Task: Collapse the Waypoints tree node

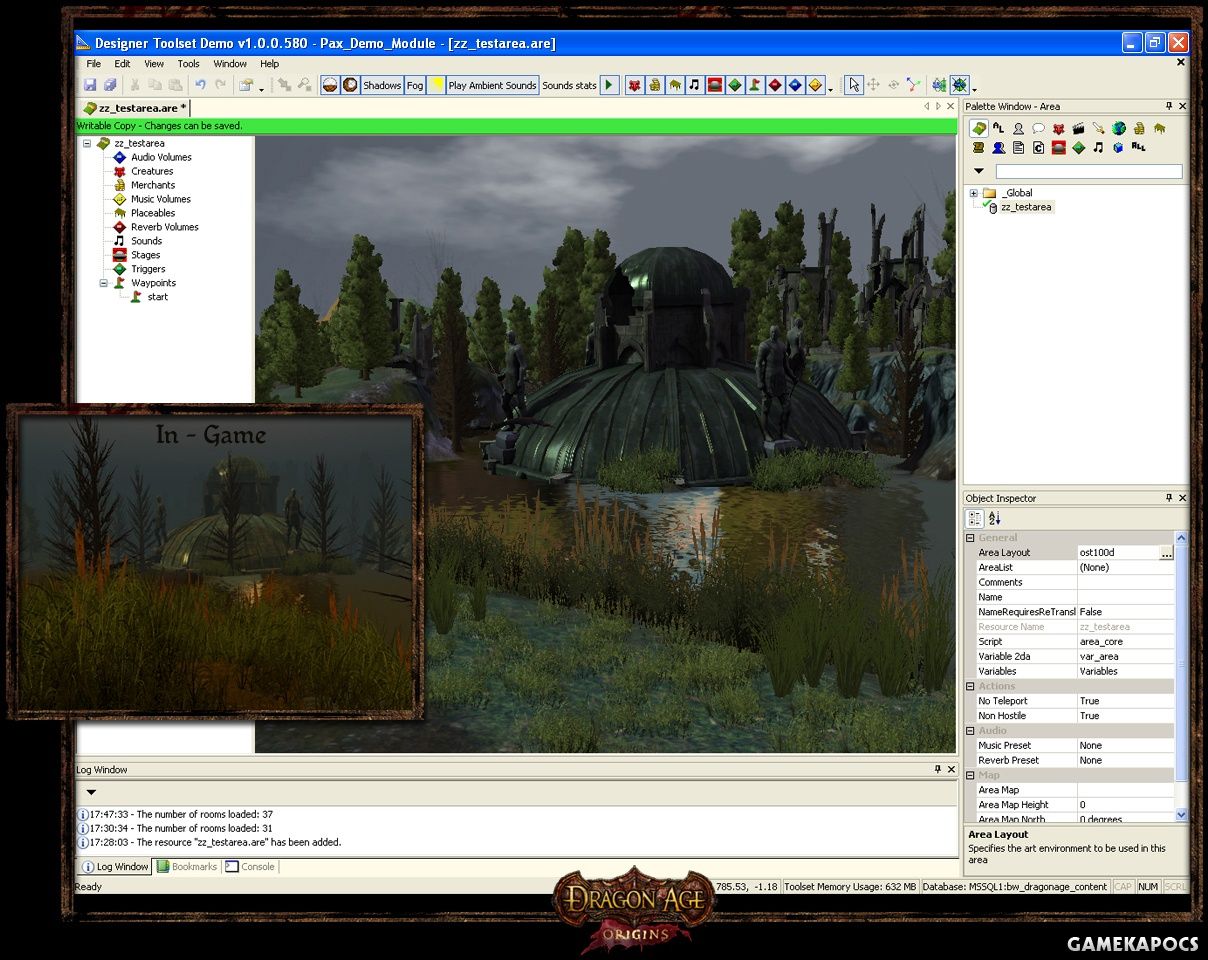Action: pyautogui.click(x=103, y=283)
